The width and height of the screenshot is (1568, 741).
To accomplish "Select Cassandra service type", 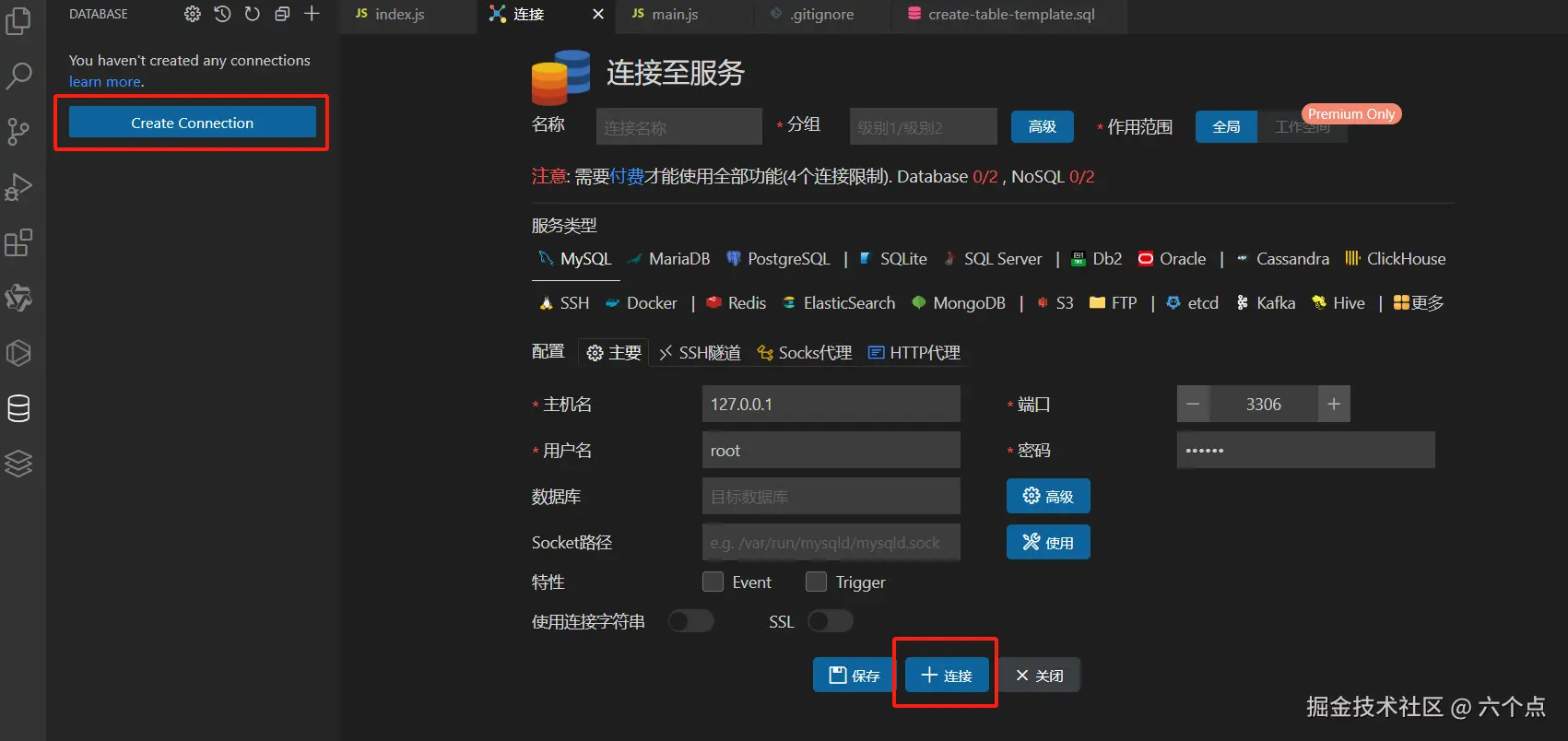I will point(1282,259).
